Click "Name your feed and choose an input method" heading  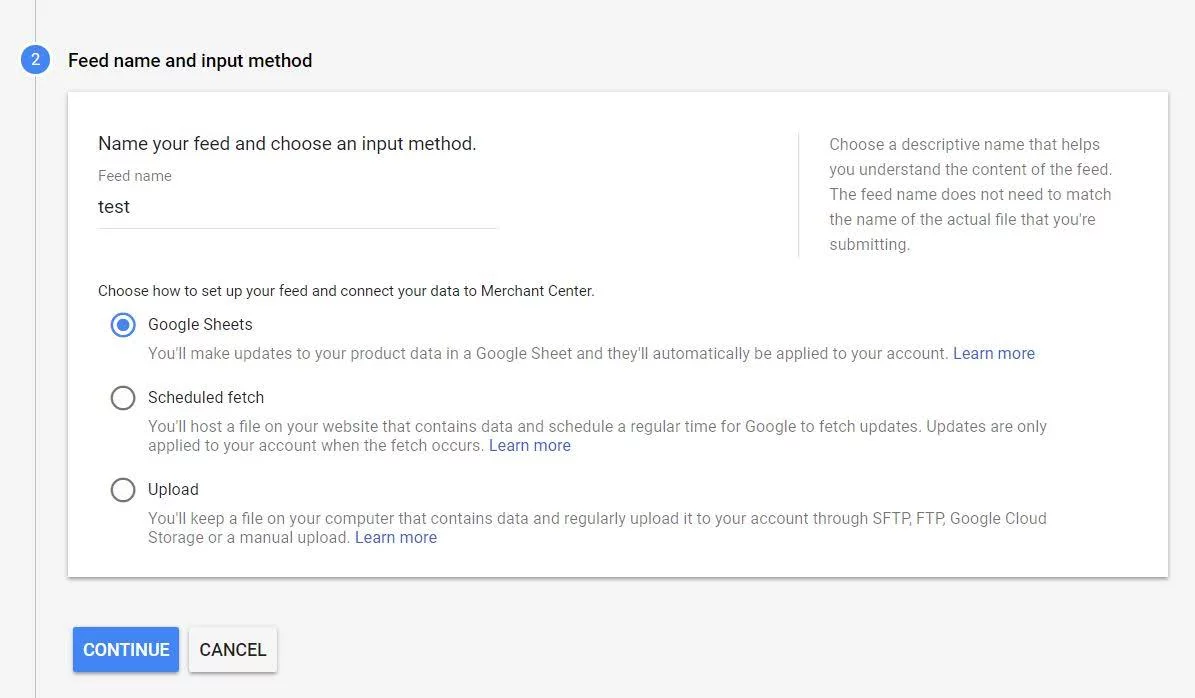point(287,144)
